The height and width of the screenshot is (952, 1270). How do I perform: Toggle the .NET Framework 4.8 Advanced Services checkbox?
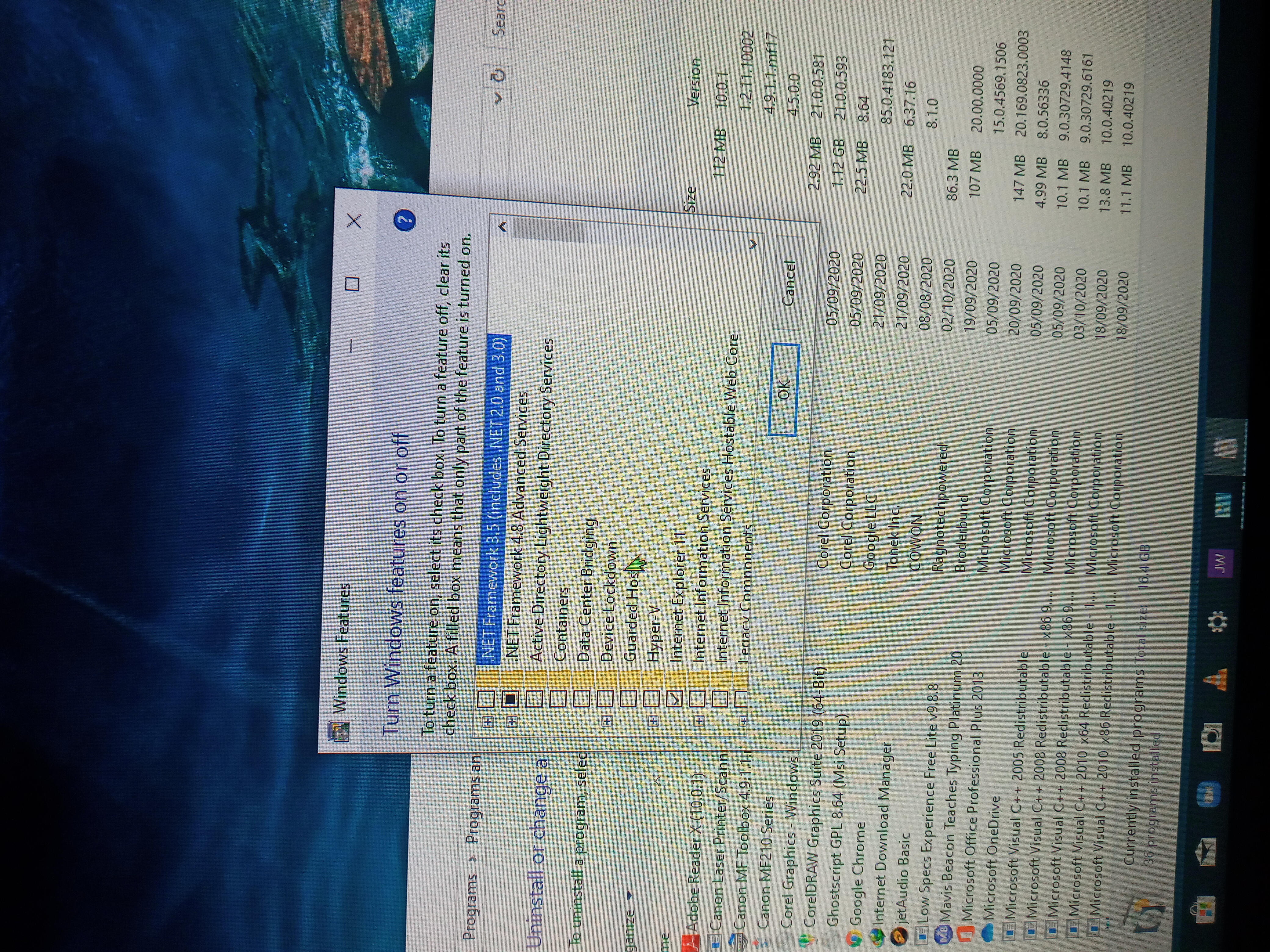[510, 698]
